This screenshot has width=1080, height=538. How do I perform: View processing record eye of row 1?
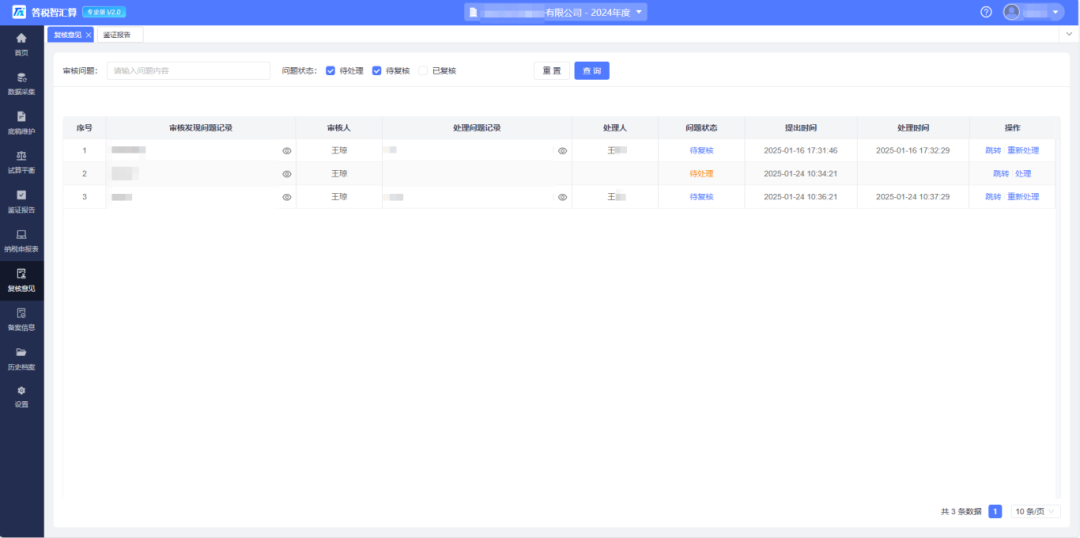563,150
